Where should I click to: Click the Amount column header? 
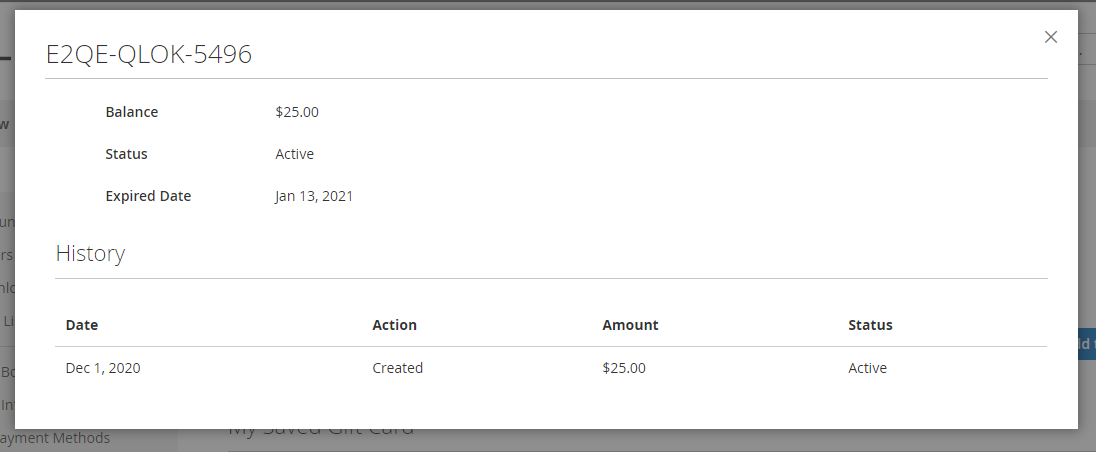(x=630, y=325)
